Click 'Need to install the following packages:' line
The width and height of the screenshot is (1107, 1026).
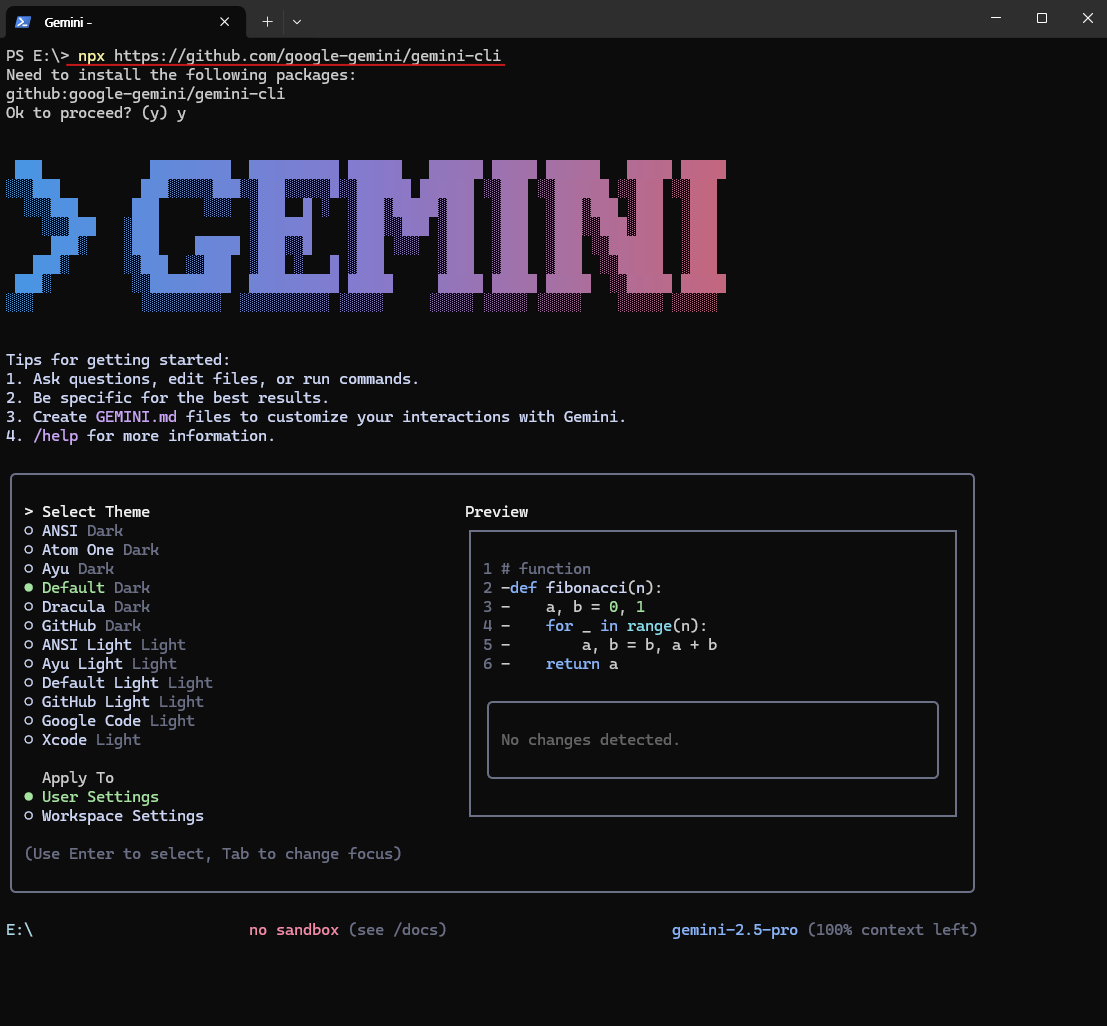[x=181, y=75]
